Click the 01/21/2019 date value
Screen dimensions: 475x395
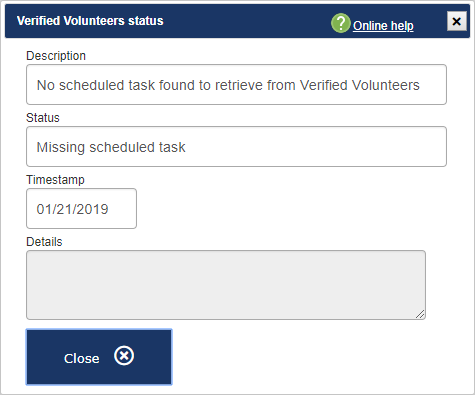pos(72,209)
